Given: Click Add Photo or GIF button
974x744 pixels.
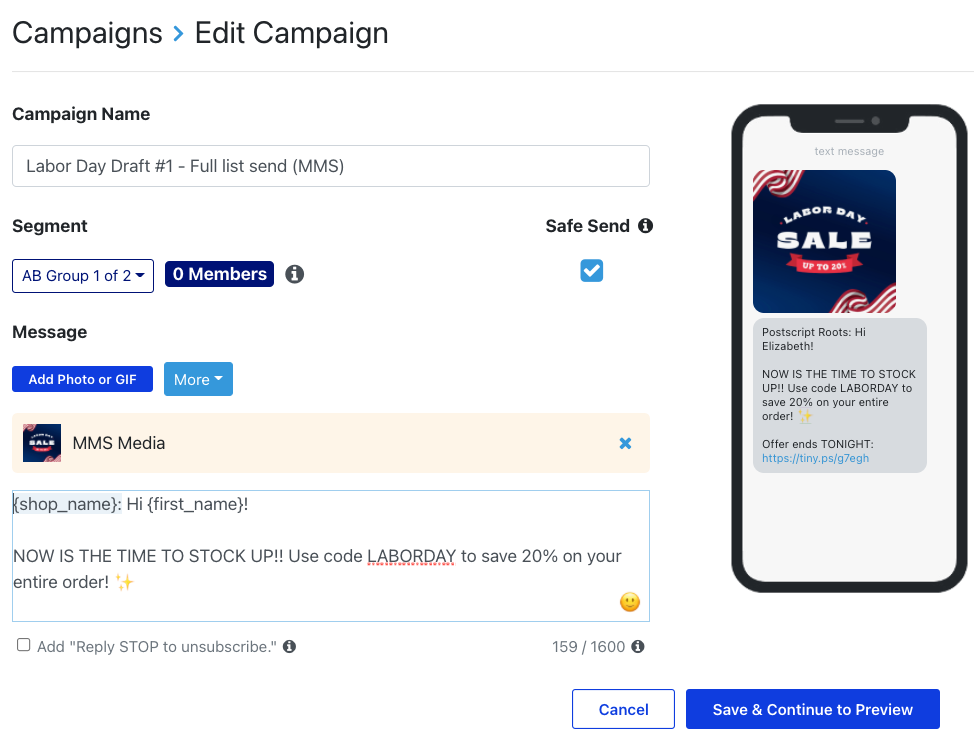Looking at the screenshot, I should click(83, 379).
